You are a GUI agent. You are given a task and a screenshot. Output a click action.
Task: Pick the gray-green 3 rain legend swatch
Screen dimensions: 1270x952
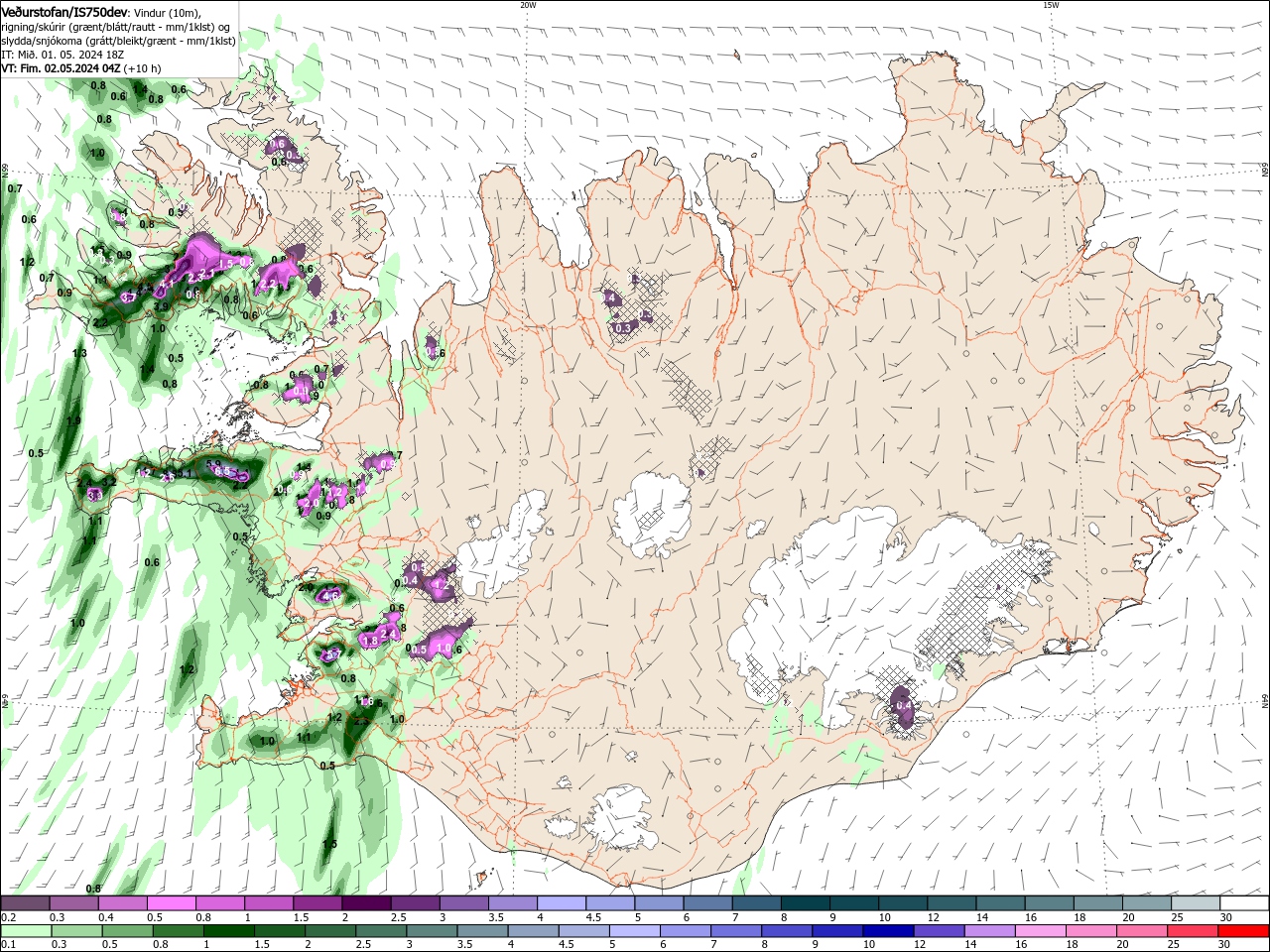click(433, 931)
